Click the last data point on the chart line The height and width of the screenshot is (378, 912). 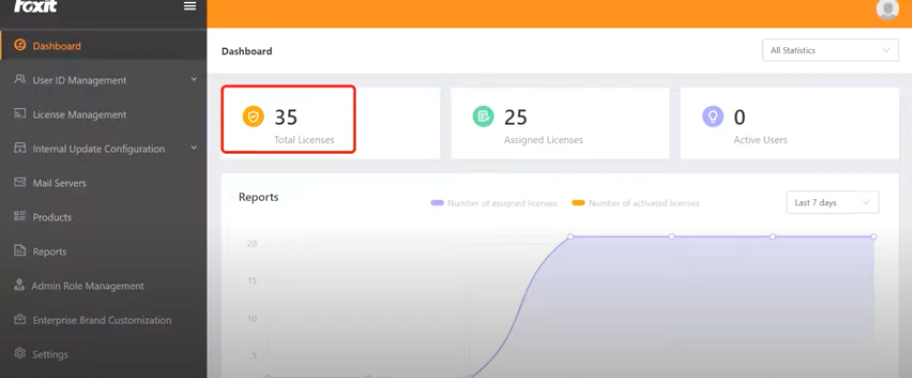874,237
